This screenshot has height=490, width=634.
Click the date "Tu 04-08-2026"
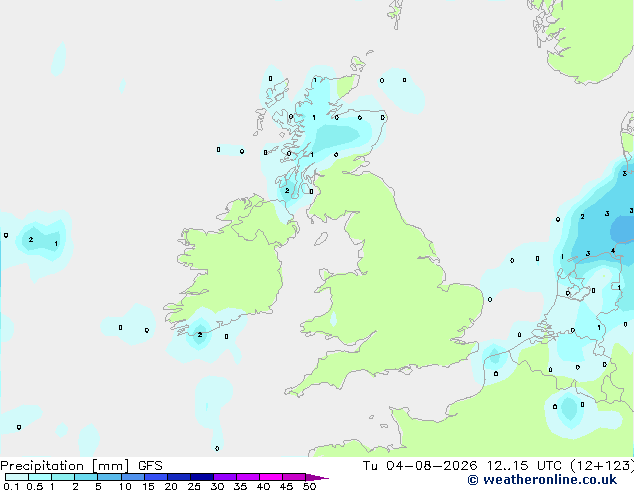pyautogui.click(x=420, y=466)
